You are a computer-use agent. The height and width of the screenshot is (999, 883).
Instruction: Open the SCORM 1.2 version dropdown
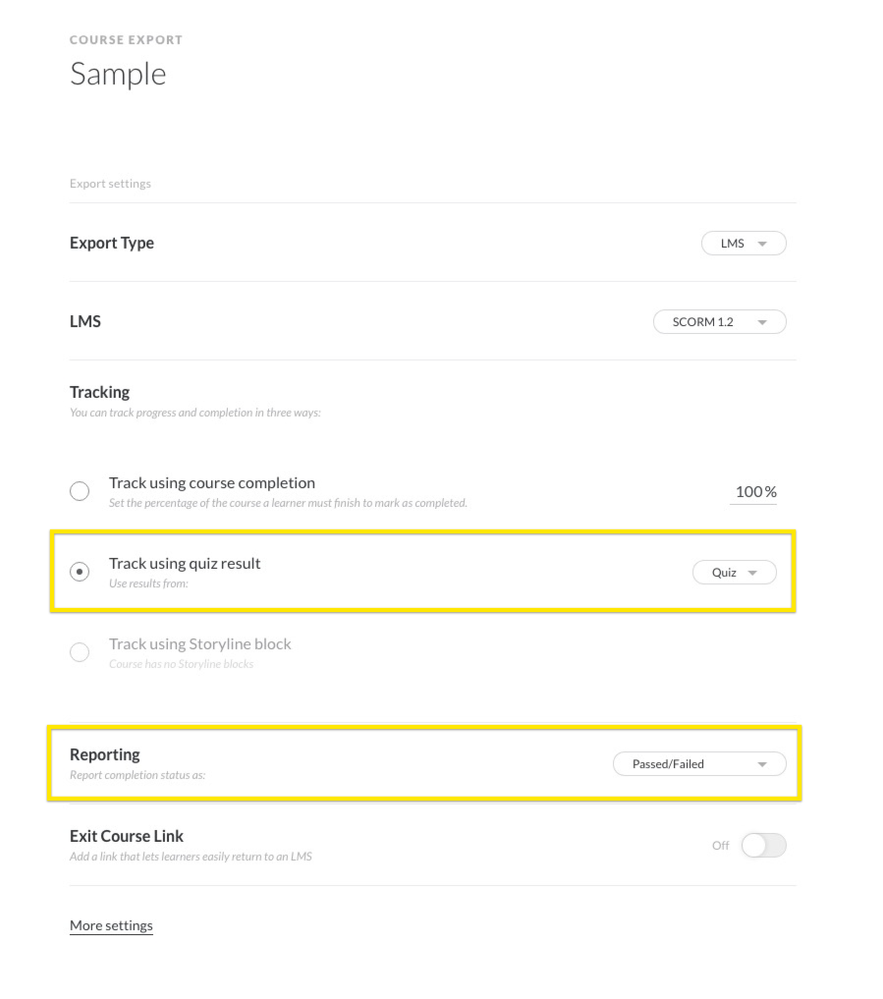(x=719, y=322)
